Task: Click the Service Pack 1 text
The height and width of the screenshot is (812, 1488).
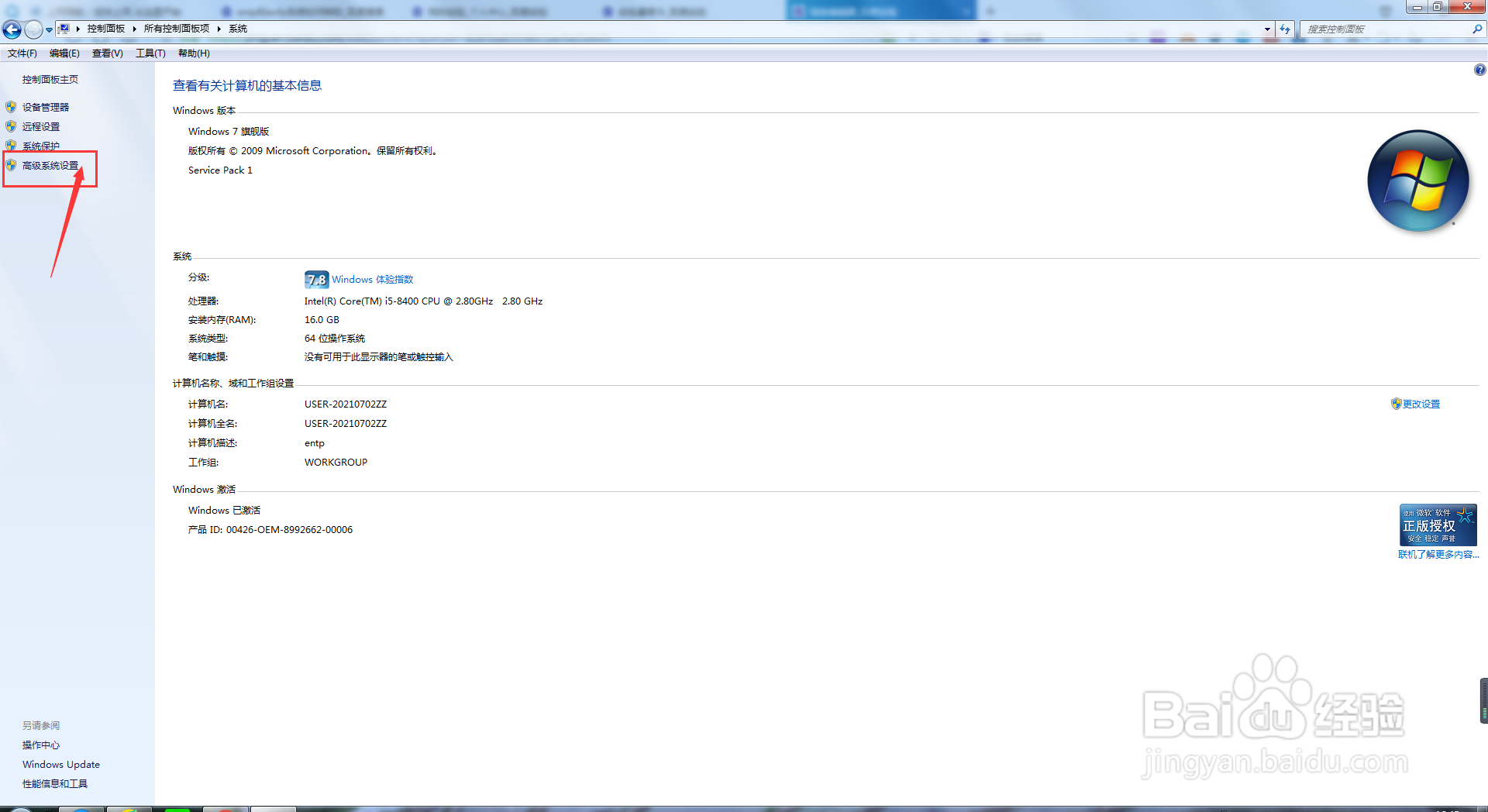Action: [220, 170]
